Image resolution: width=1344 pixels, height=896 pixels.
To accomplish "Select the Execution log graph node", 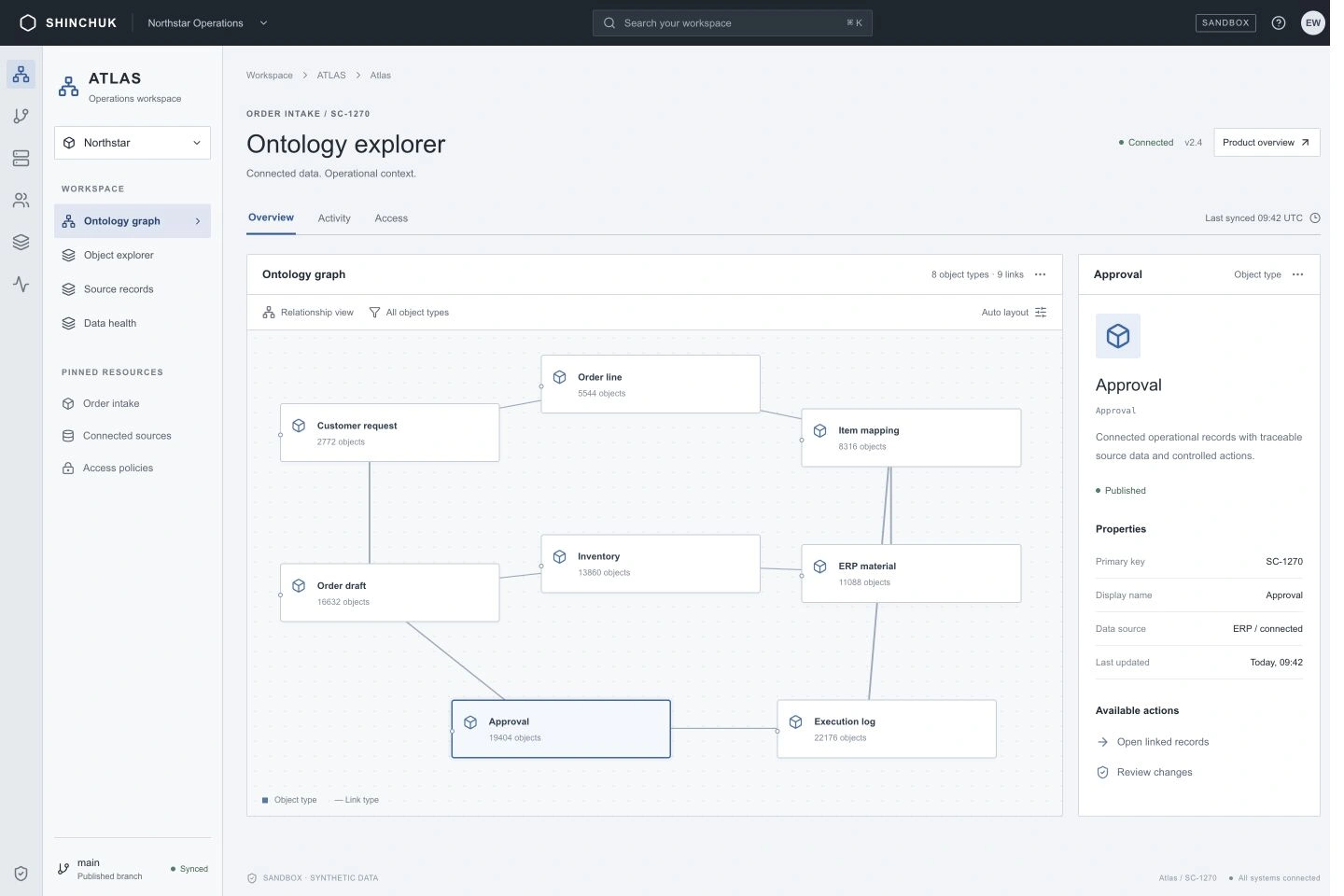I will [887, 729].
